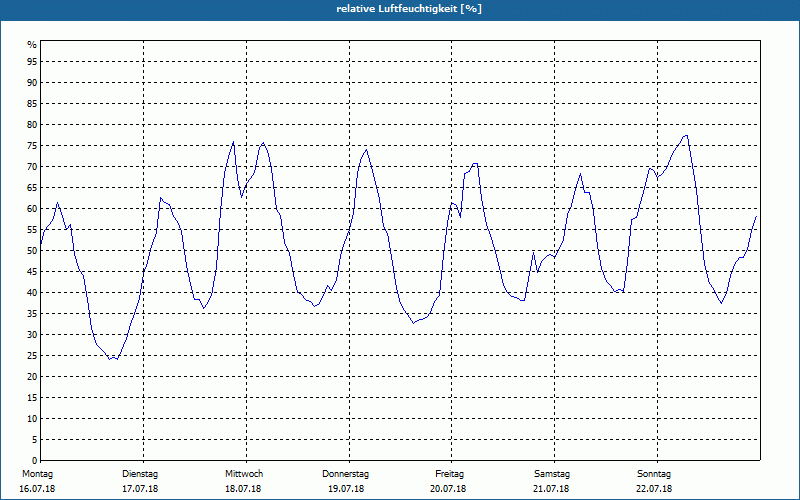
Task: Click the 50 value on y-axis
Action: [32, 251]
